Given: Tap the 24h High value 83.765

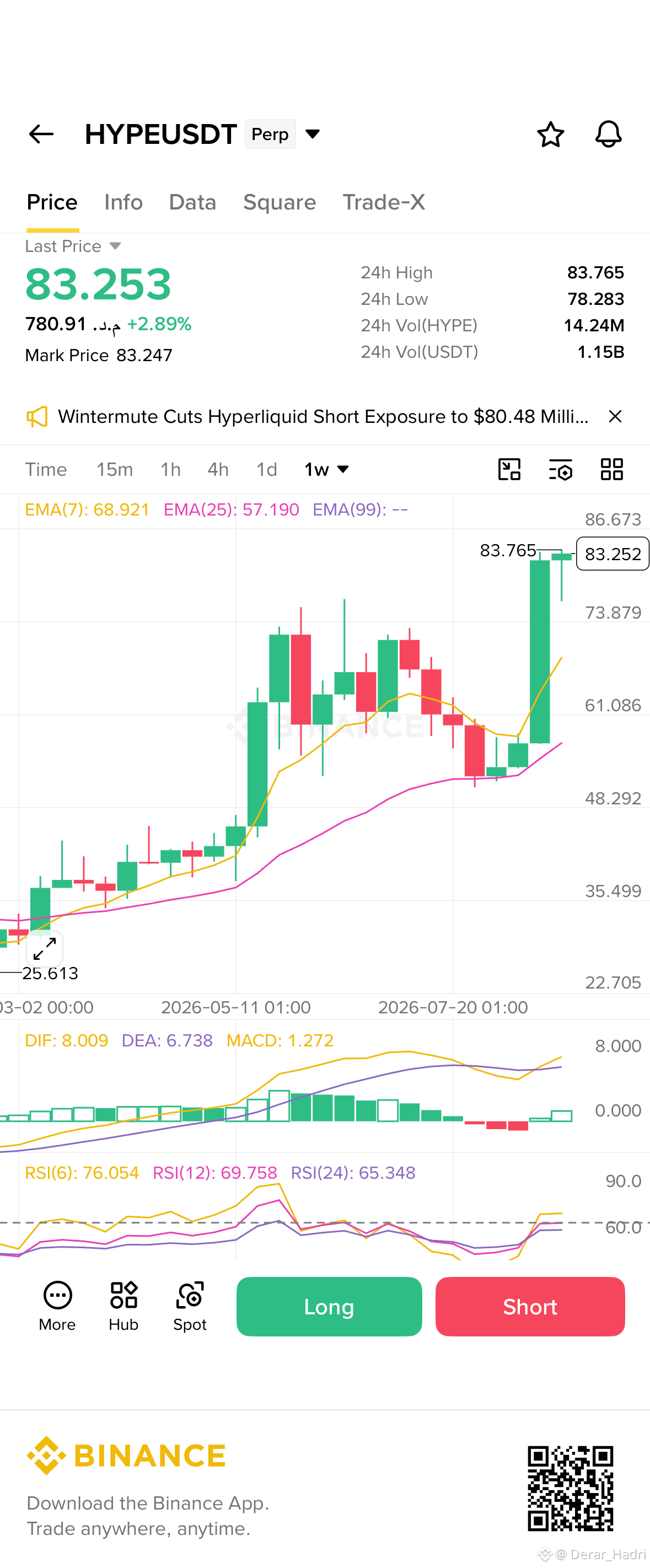Looking at the screenshot, I should point(595,272).
